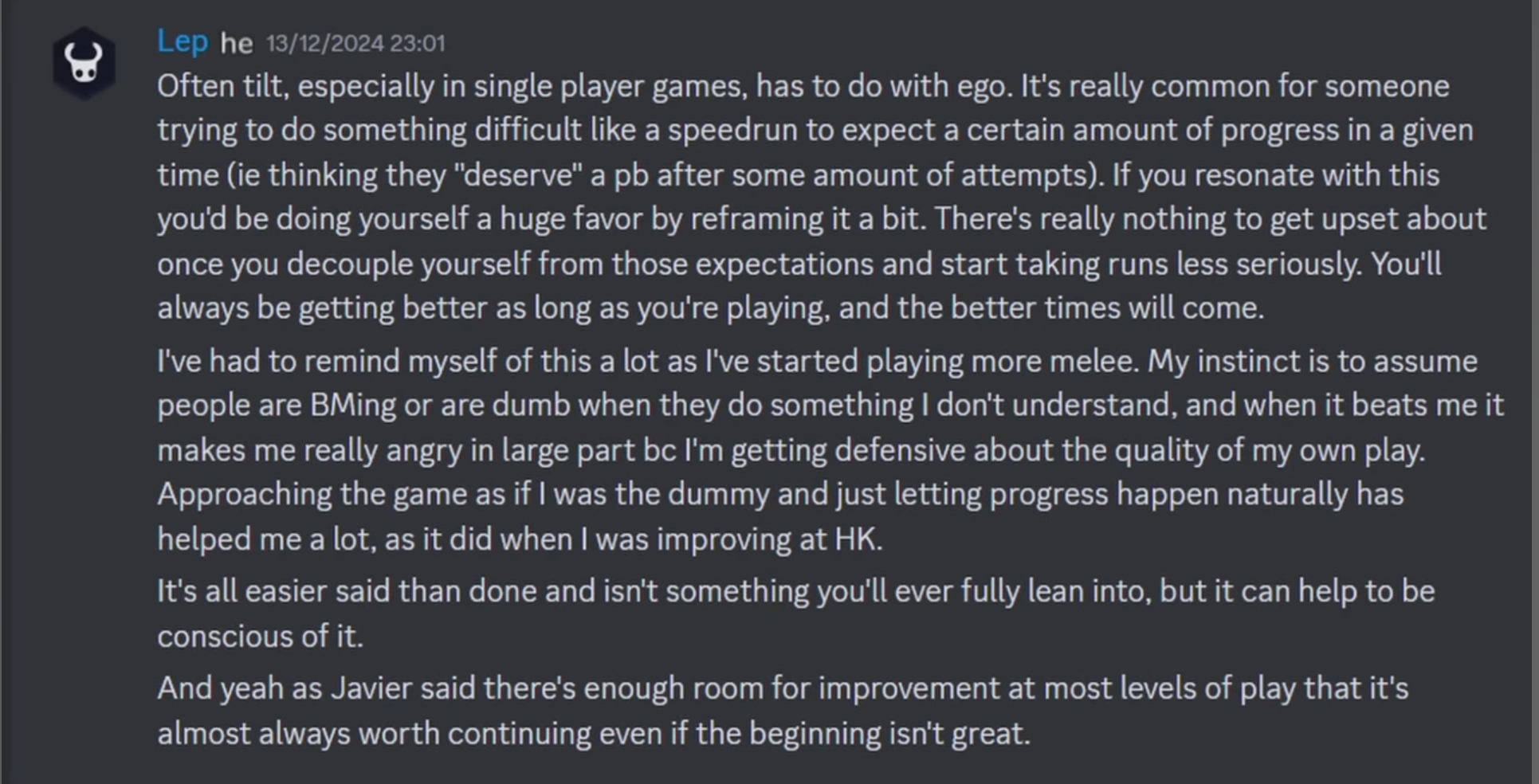Click the 13/12/2024 23:01 message timestamp

[x=355, y=43]
